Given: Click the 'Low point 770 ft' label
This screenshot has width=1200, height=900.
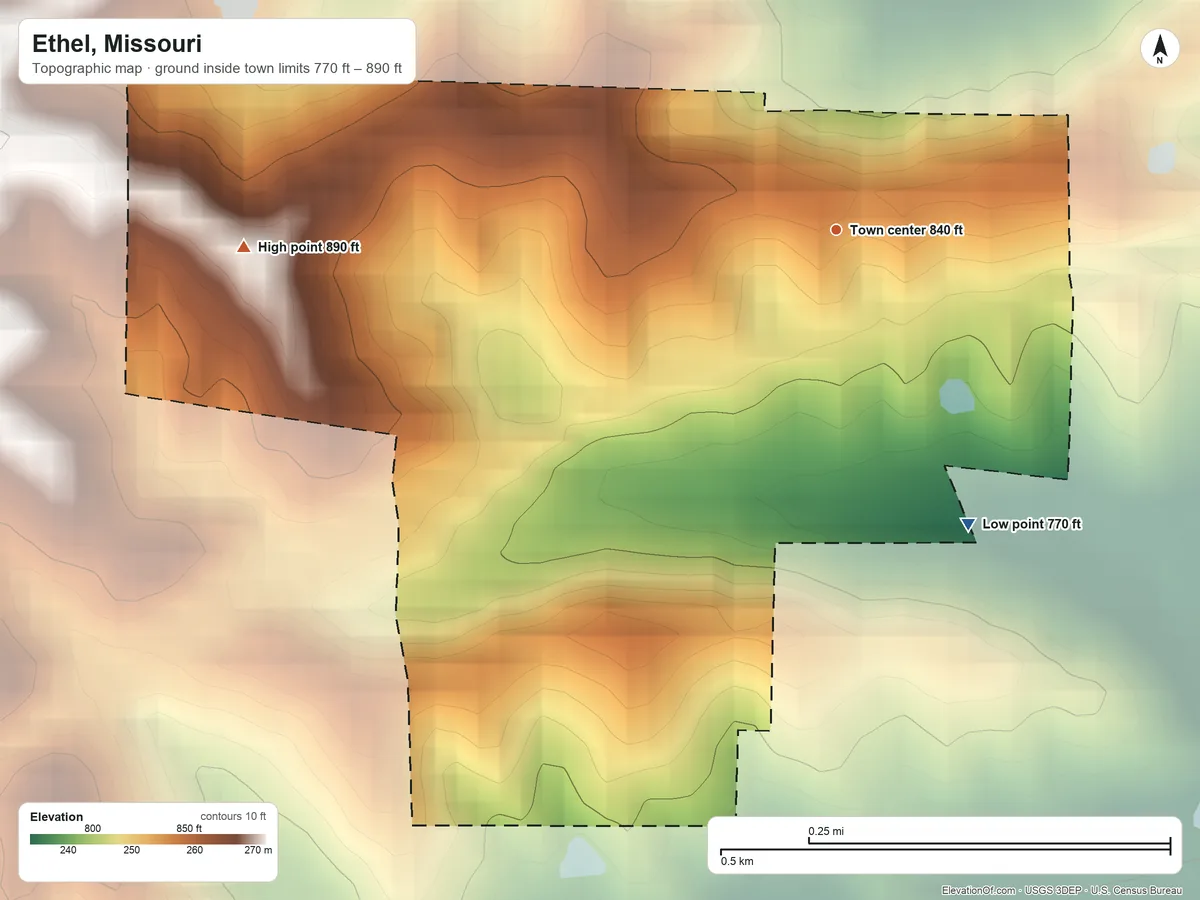Looking at the screenshot, I should pos(1031,524).
